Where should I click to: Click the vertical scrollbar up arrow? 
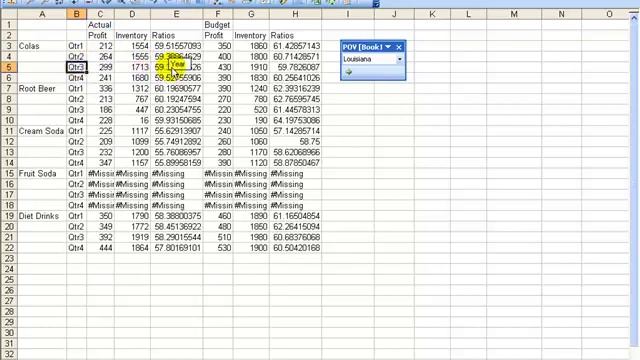[634, 18]
